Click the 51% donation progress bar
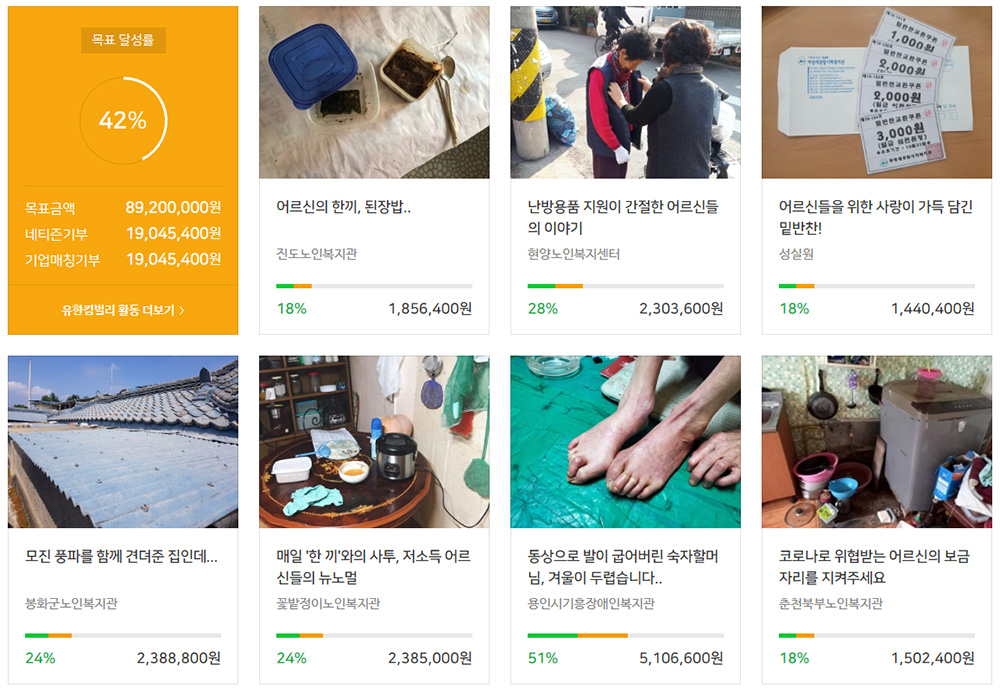The width and height of the screenshot is (1000, 693). [x=626, y=636]
